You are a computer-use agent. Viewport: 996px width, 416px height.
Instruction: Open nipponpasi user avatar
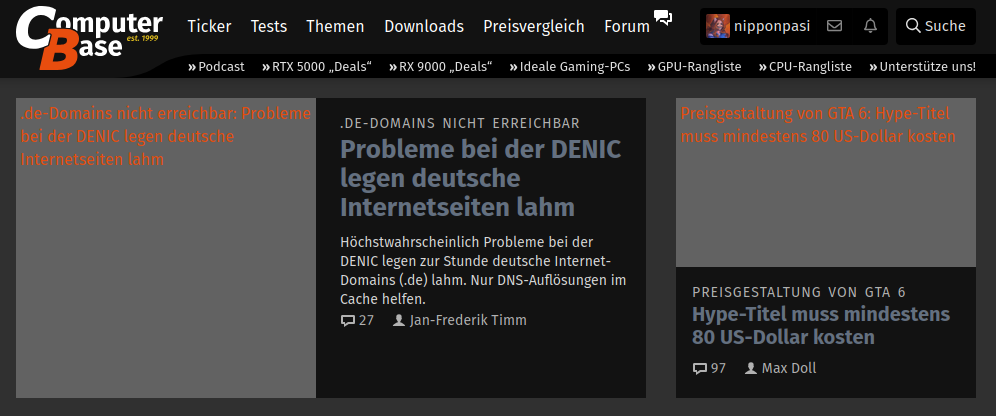click(718, 26)
